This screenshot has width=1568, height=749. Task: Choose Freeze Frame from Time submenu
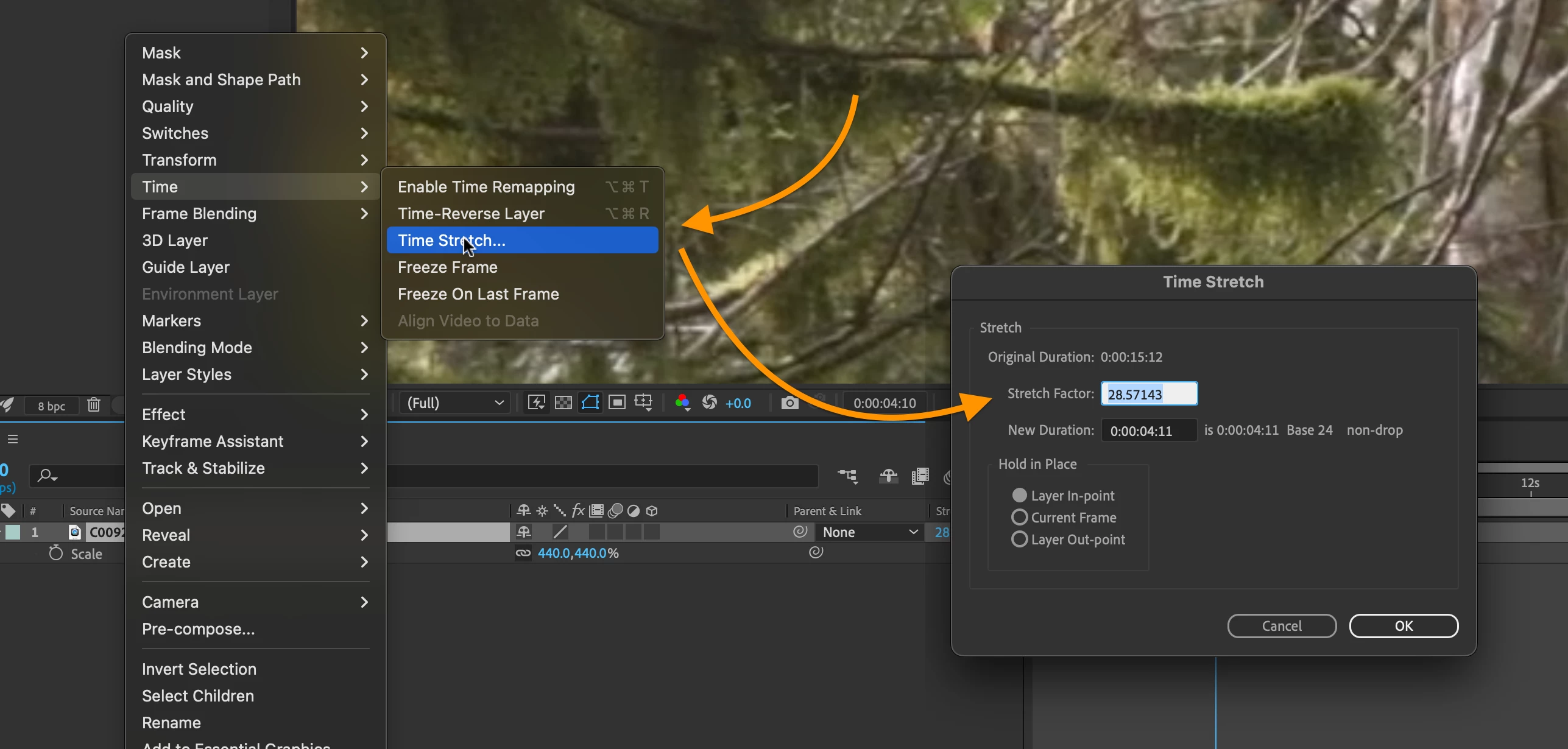pyautogui.click(x=448, y=267)
